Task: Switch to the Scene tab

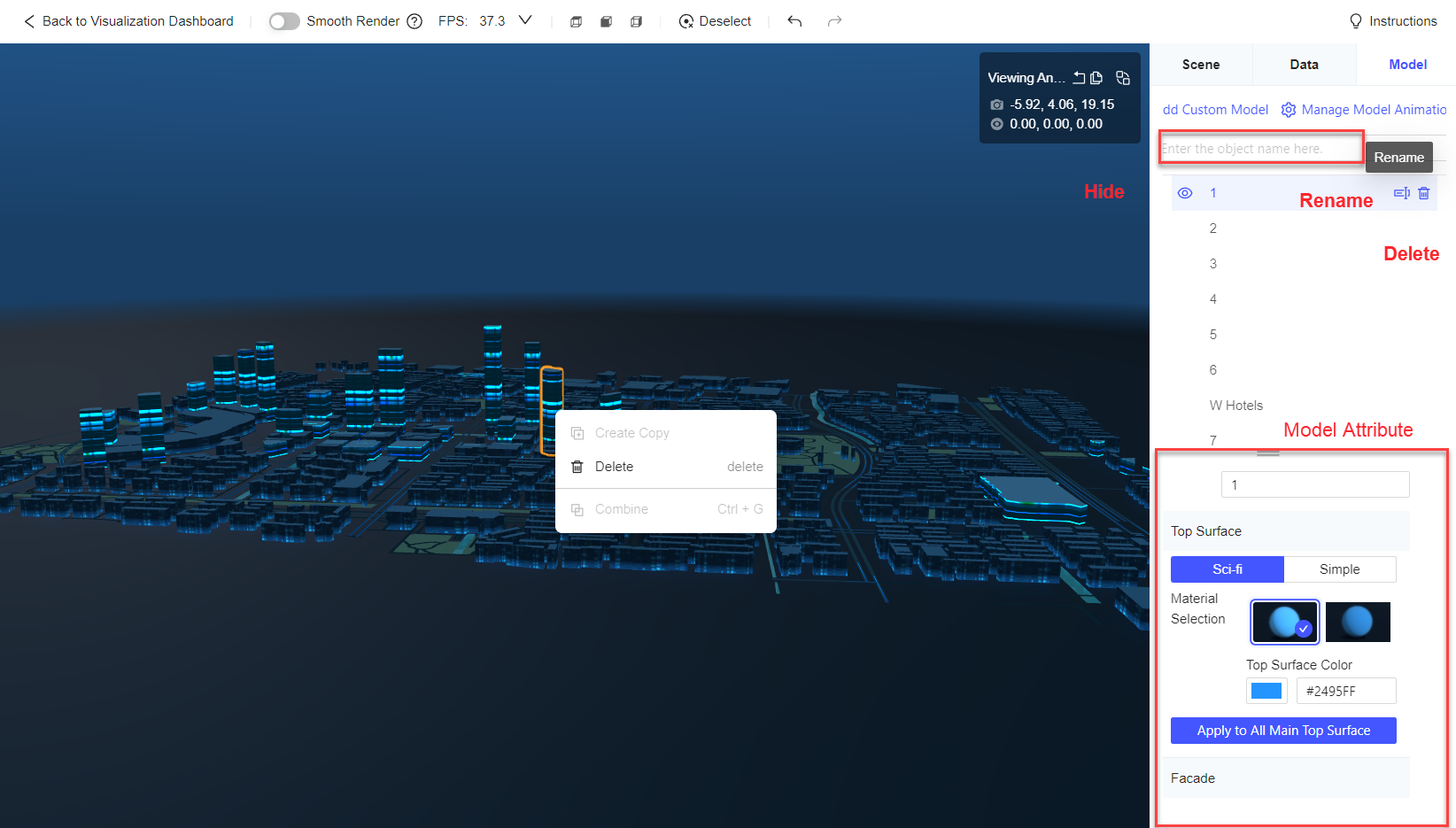Action: (x=1201, y=64)
